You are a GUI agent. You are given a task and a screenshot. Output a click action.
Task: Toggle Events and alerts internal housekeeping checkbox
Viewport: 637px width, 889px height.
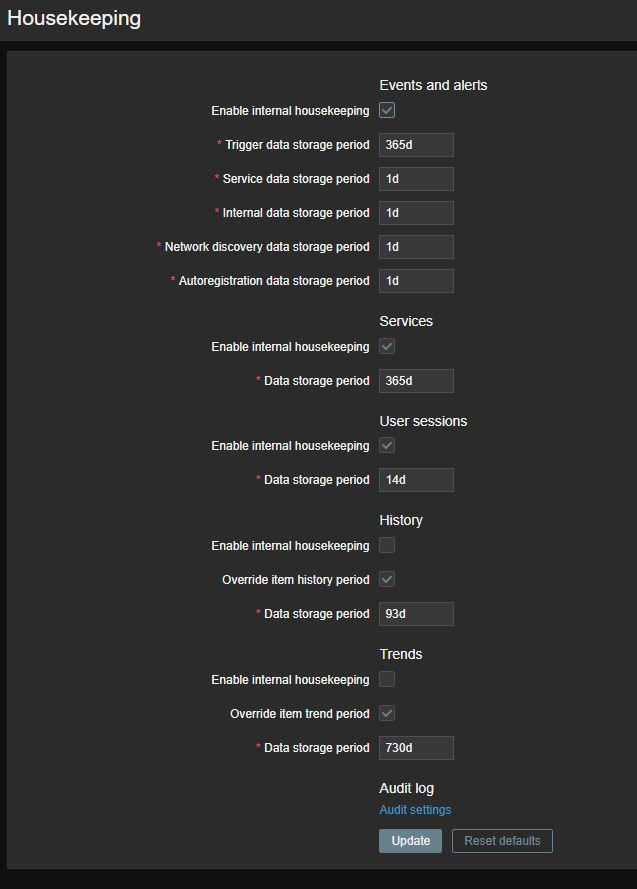pyautogui.click(x=387, y=111)
